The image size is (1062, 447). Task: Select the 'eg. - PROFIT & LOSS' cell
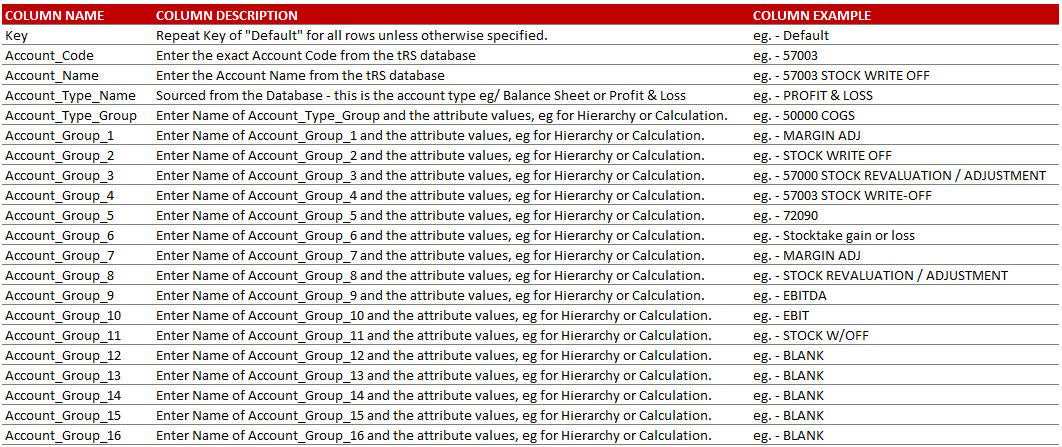pyautogui.click(x=813, y=95)
